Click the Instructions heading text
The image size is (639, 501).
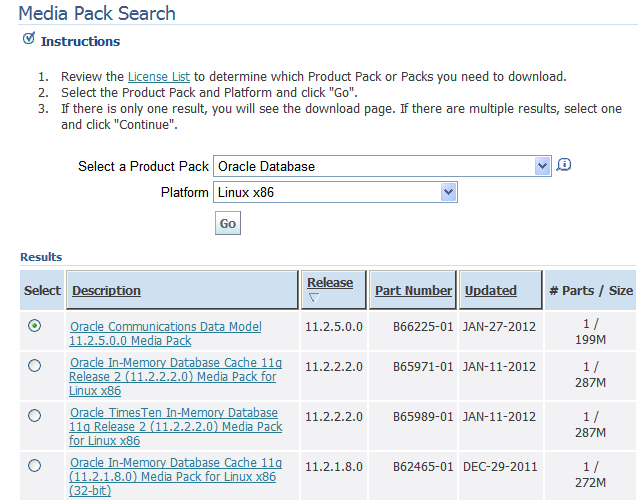click(x=80, y=42)
